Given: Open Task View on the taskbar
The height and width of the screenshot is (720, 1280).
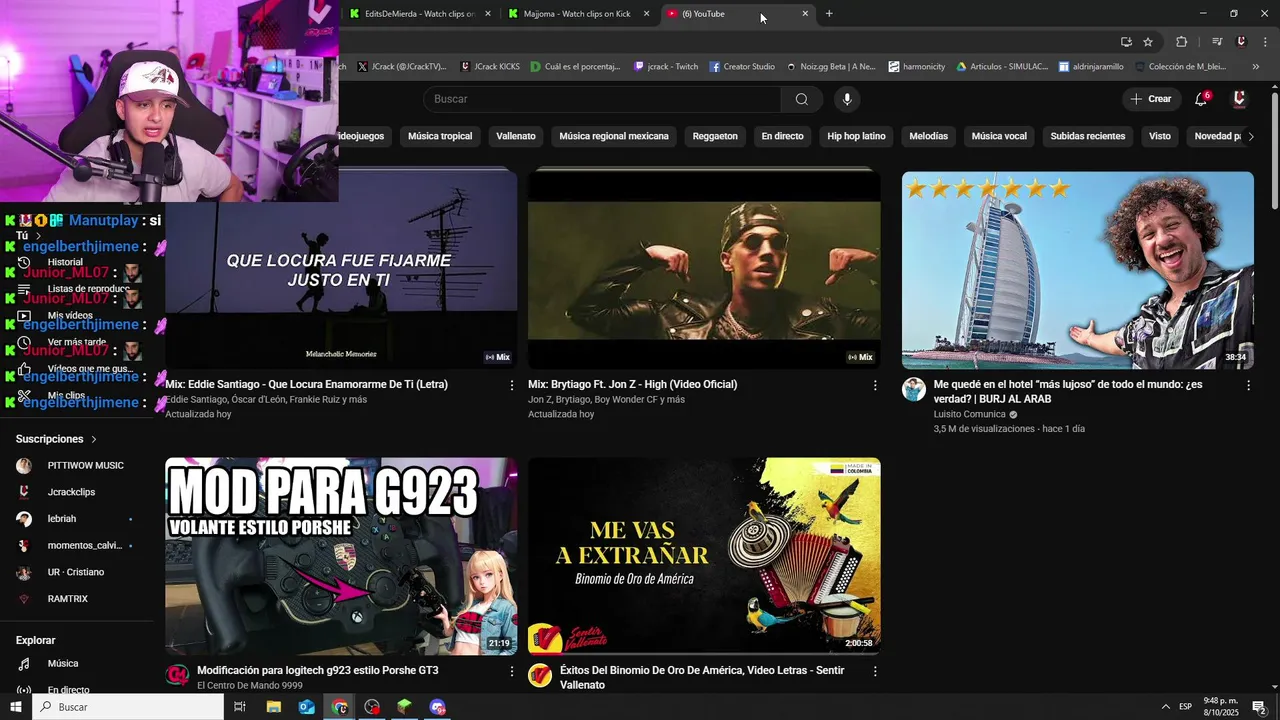Looking at the screenshot, I should pos(240,707).
